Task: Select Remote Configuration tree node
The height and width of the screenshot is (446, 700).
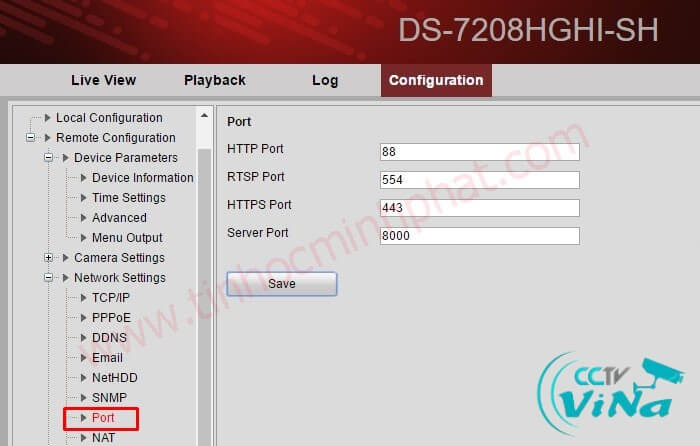Action: (x=116, y=138)
